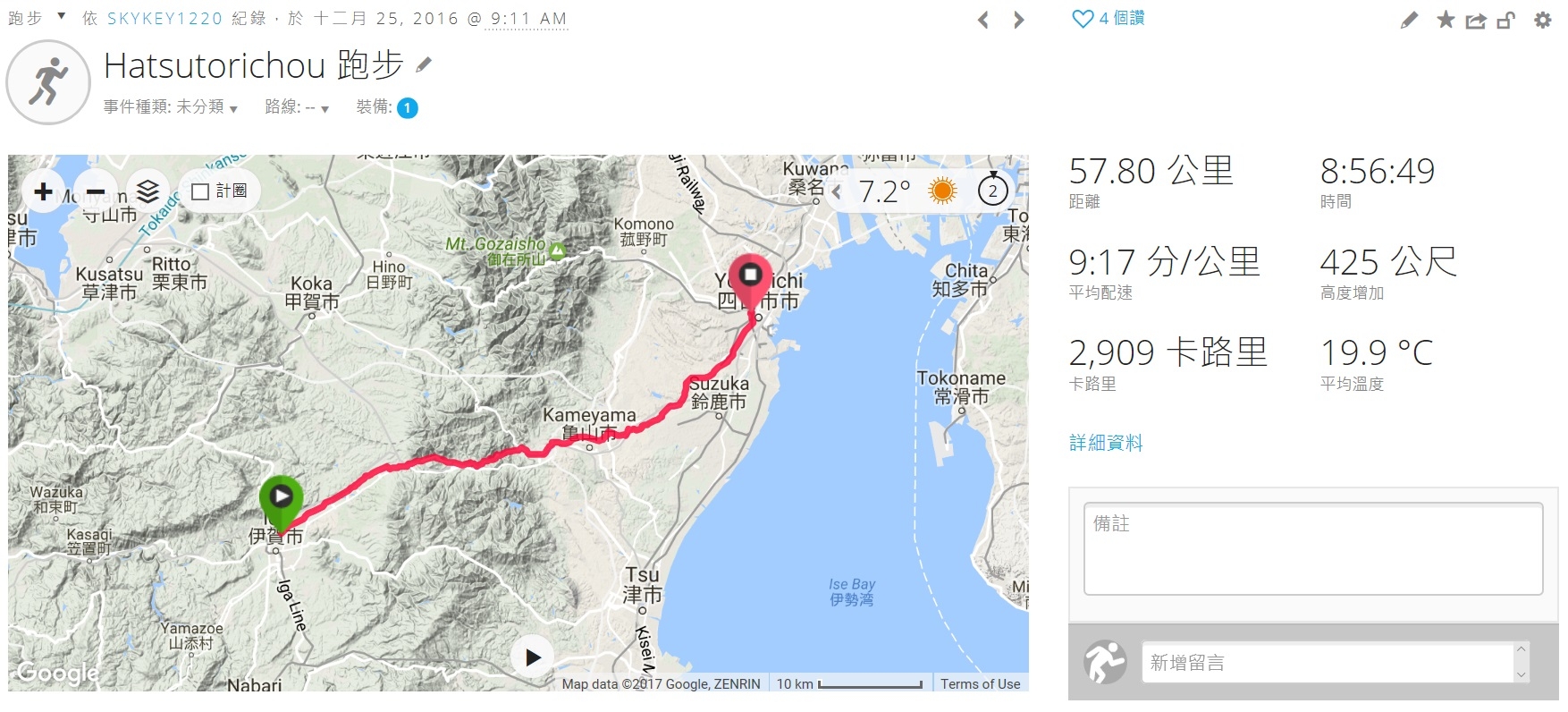This screenshot has width=1568, height=712.
Task: Open the 詳細資料 details link
Action: pos(1106,443)
